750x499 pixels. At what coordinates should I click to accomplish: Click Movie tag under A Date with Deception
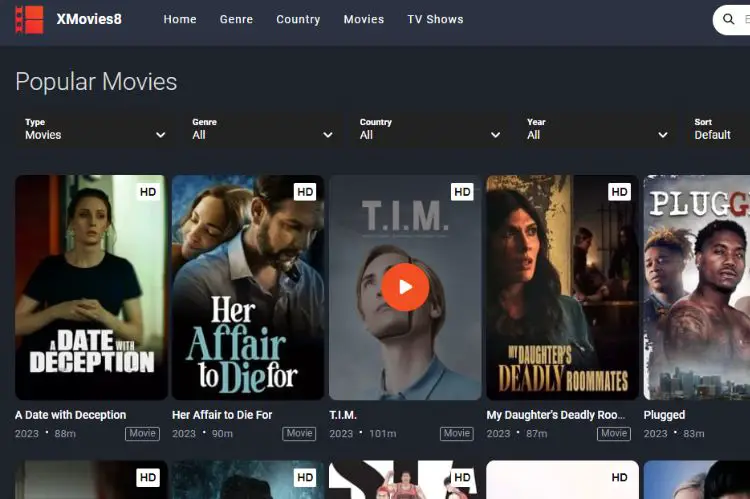[x=143, y=433]
